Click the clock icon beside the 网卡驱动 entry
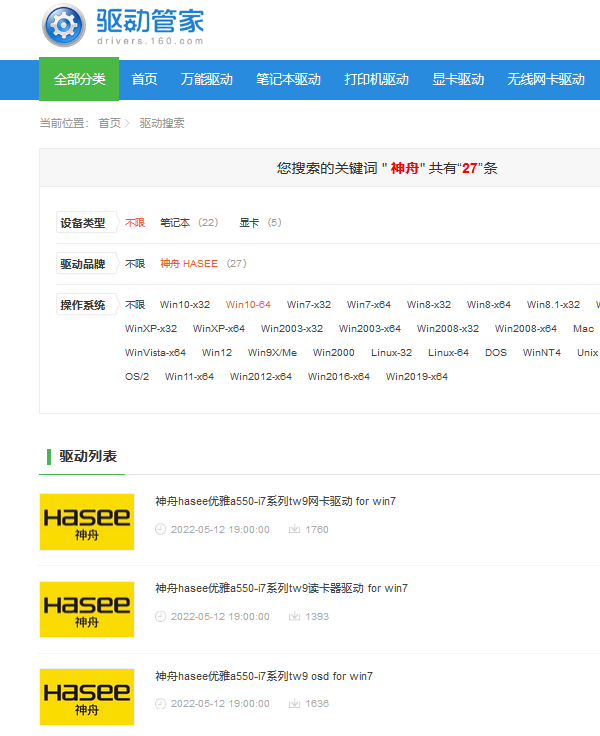 point(161,529)
